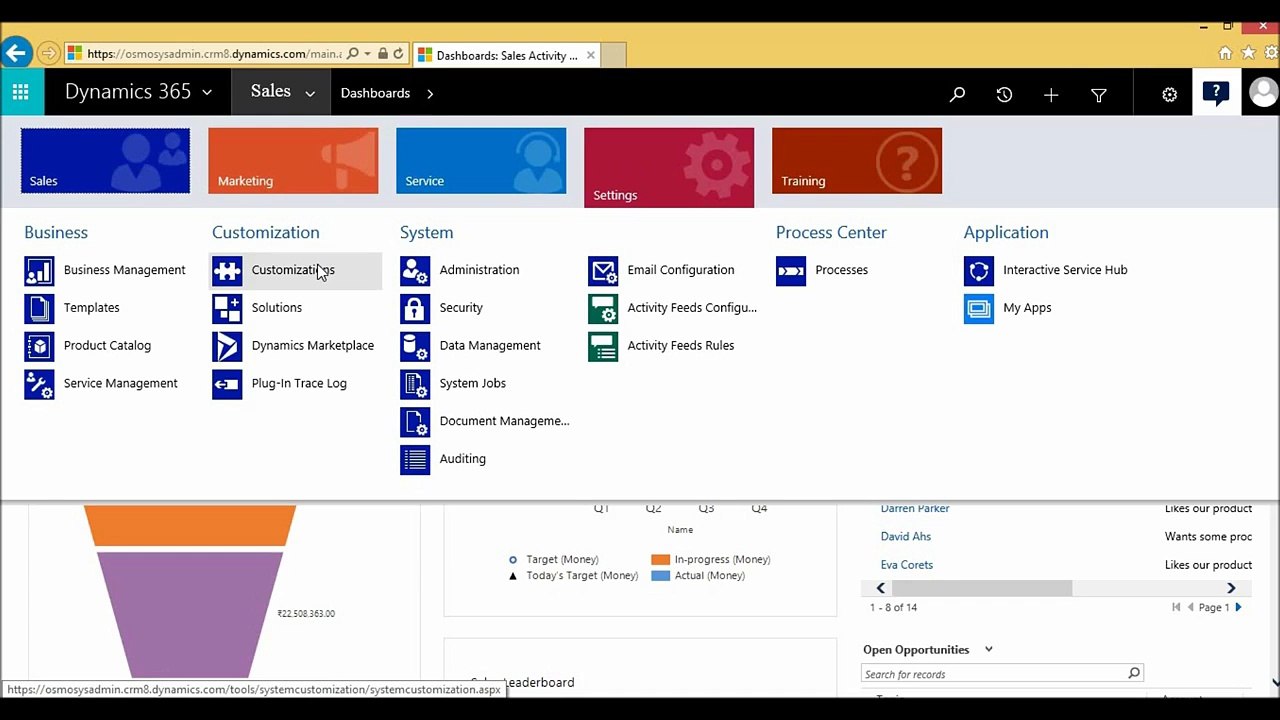Click the Document Management icon
1280x720 pixels.
coord(415,422)
